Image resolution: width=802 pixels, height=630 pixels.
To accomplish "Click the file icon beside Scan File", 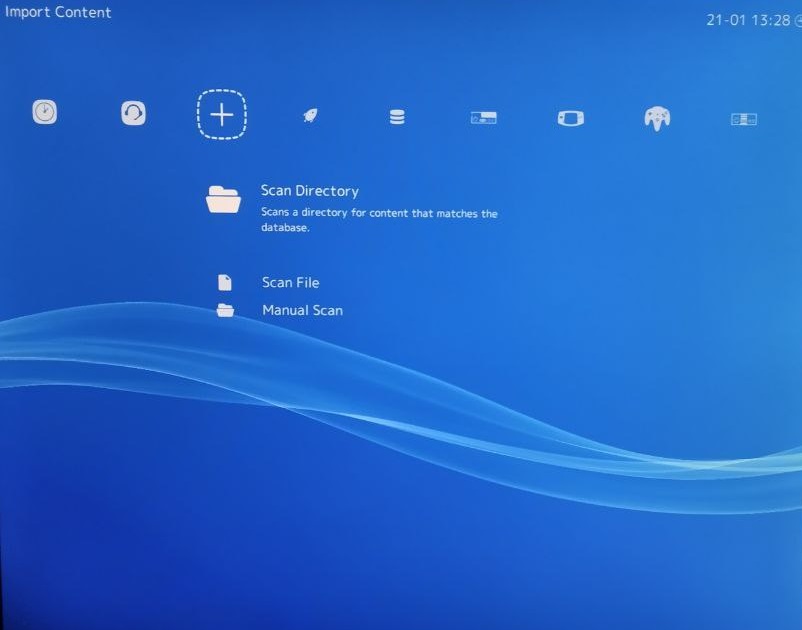I will (225, 283).
